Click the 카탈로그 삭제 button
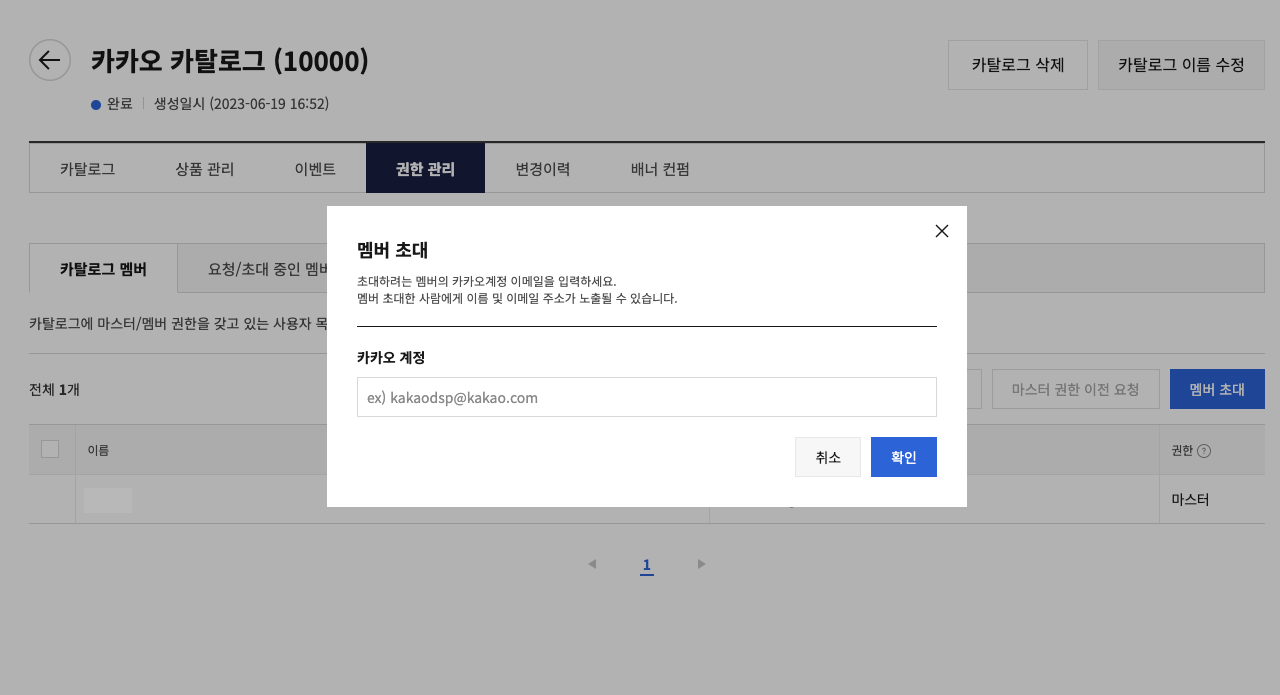The height and width of the screenshot is (695, 1280). (x=1017, y=65)
